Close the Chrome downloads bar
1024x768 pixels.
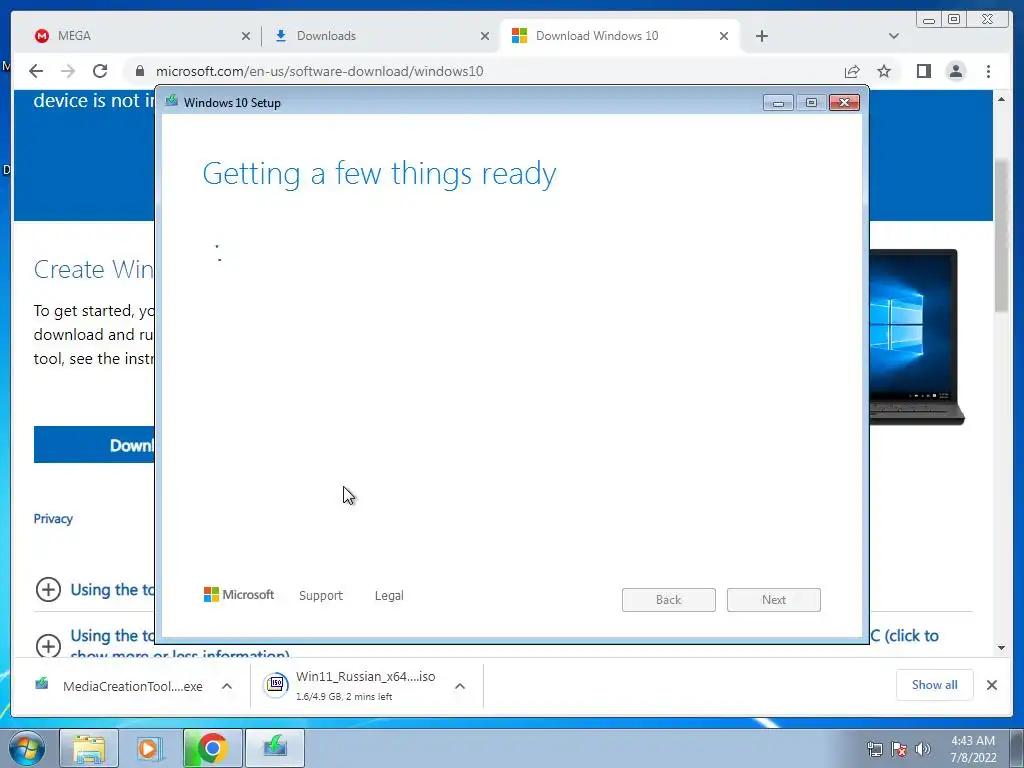click(x=992, y=684)
